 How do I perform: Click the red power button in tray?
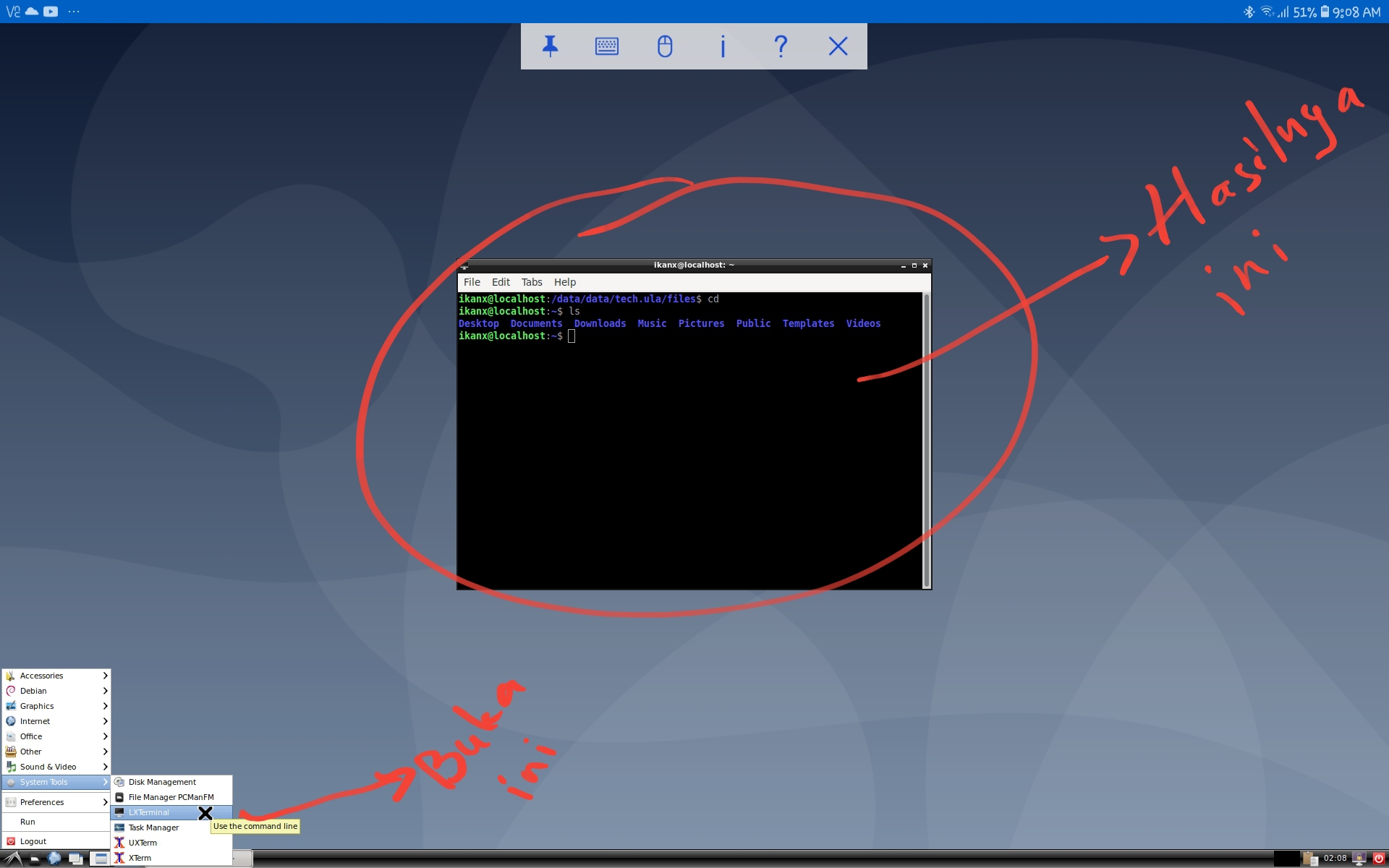tap(1379, 859)
